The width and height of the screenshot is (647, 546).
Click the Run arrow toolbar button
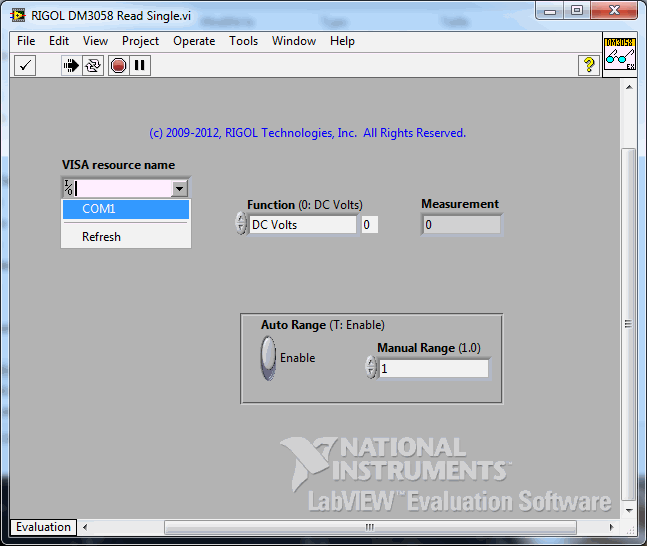[71, 65]
